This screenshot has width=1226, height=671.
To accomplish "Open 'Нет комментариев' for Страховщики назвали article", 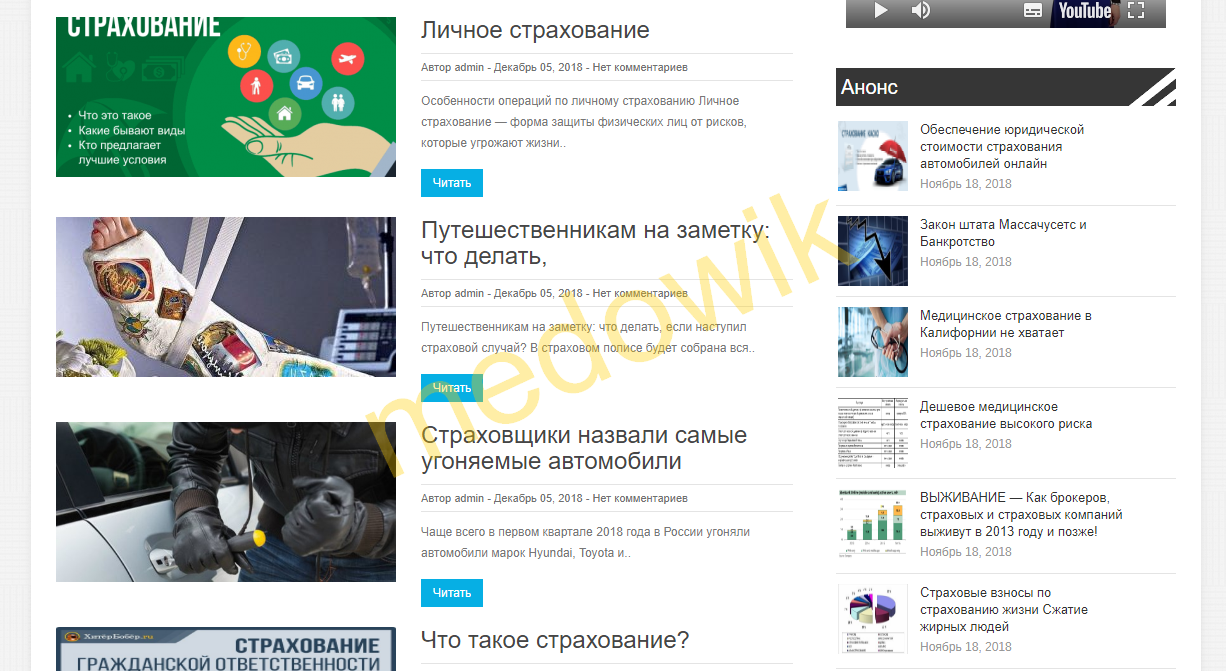I will 640,498.
